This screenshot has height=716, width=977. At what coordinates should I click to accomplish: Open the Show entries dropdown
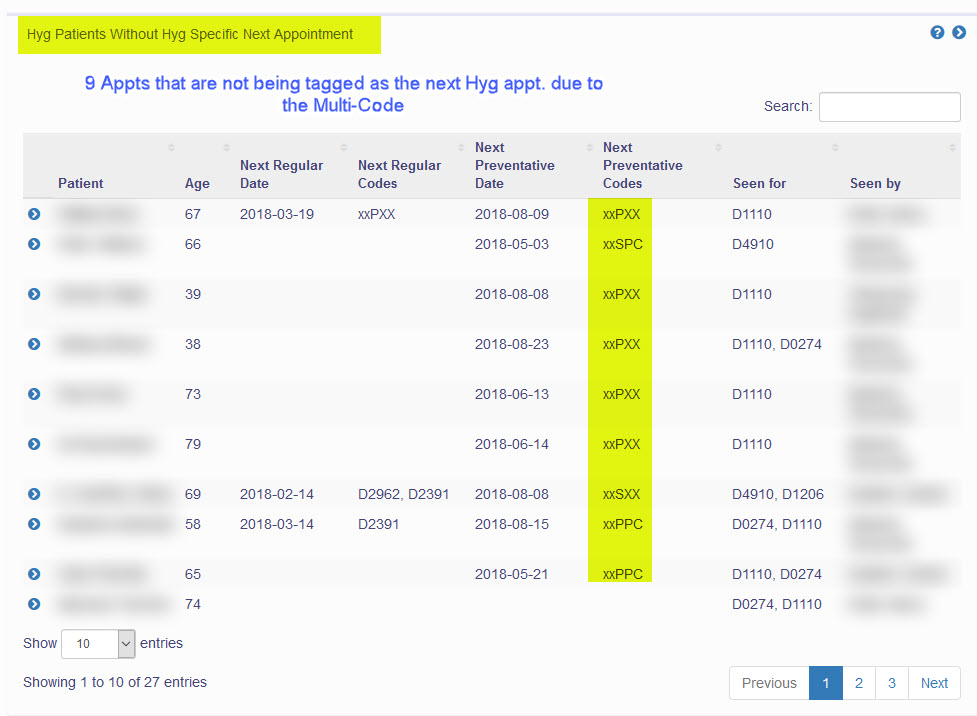point(97,643)
